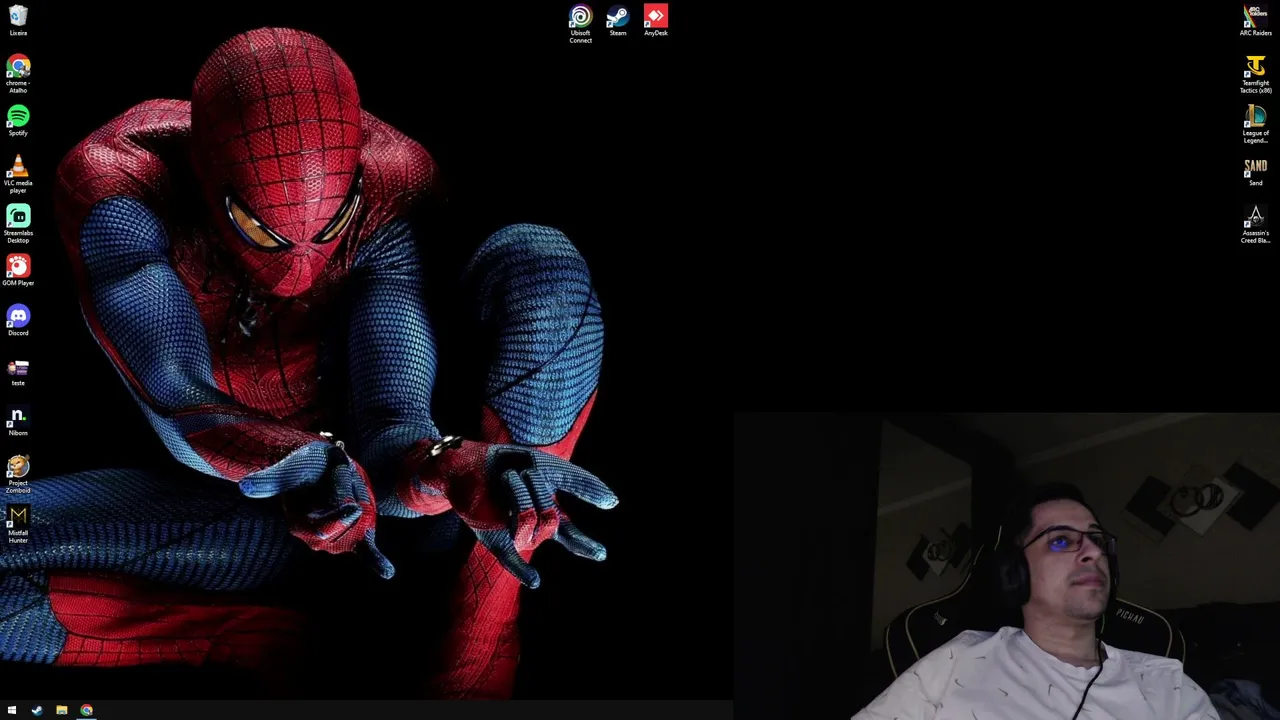
Task: Select the Project Zomboid desktop shortcut
Action: pyautogui.click(x=18, y=475)
